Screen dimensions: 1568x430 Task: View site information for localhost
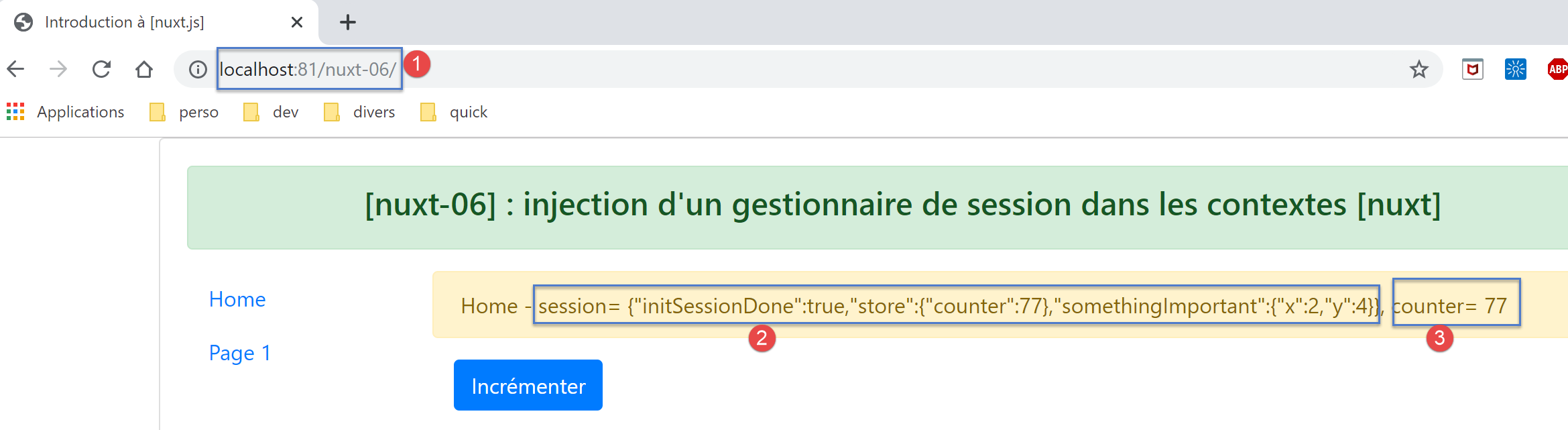tap(198, 69)
